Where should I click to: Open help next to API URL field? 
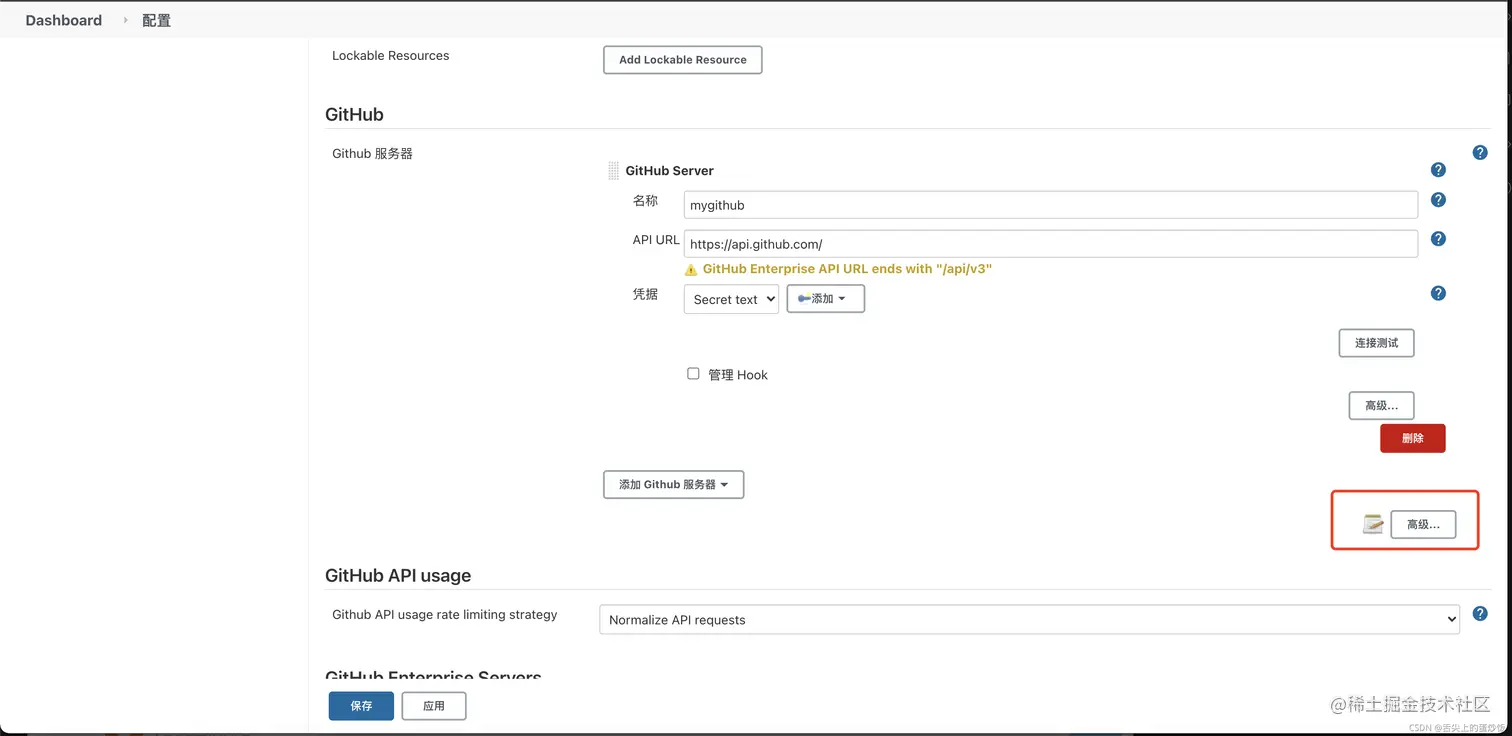tap(1438, 239)
